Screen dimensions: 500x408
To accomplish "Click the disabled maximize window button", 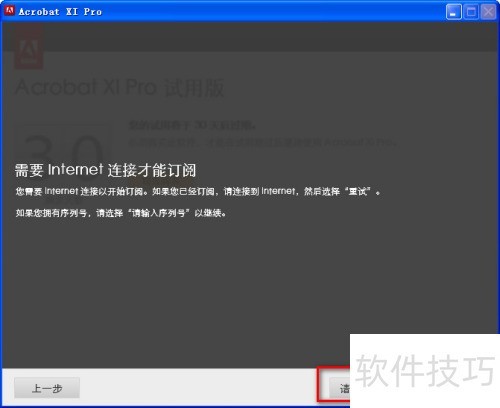I will click(x=471, y=12).
